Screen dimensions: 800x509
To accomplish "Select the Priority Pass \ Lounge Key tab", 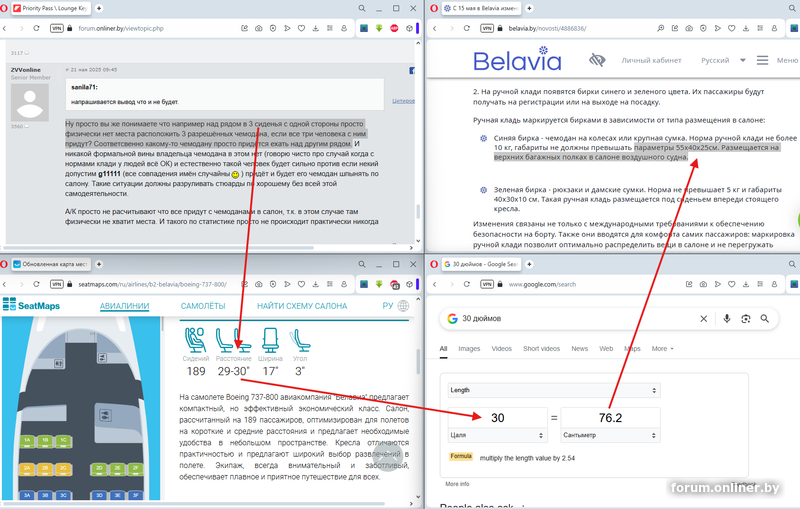I will (x=50, y=8).
